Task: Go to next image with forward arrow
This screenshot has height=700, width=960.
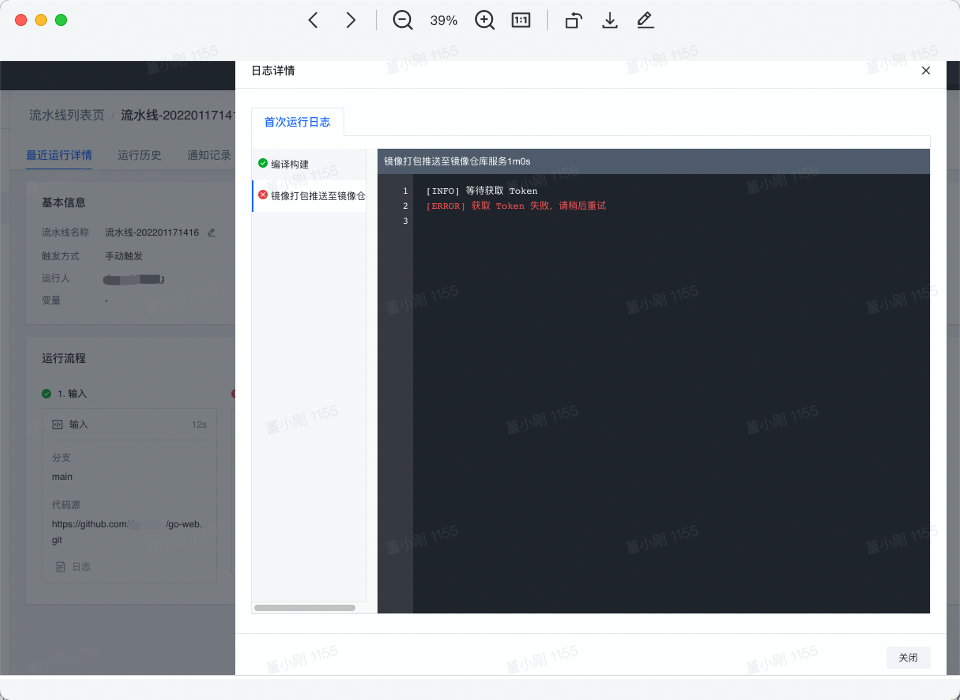Action: point(350,20)
